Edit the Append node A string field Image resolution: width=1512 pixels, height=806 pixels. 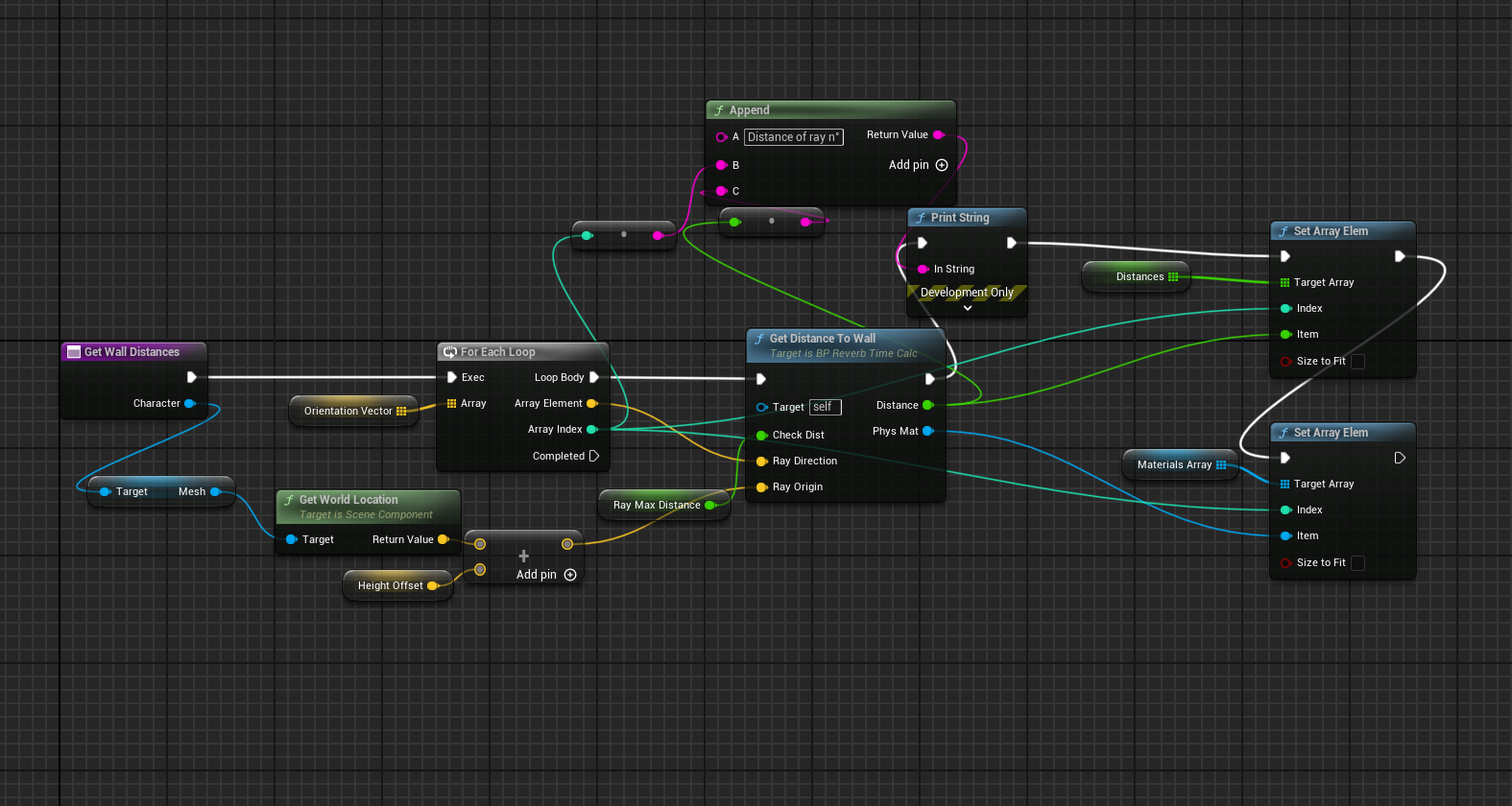[793, 137]
